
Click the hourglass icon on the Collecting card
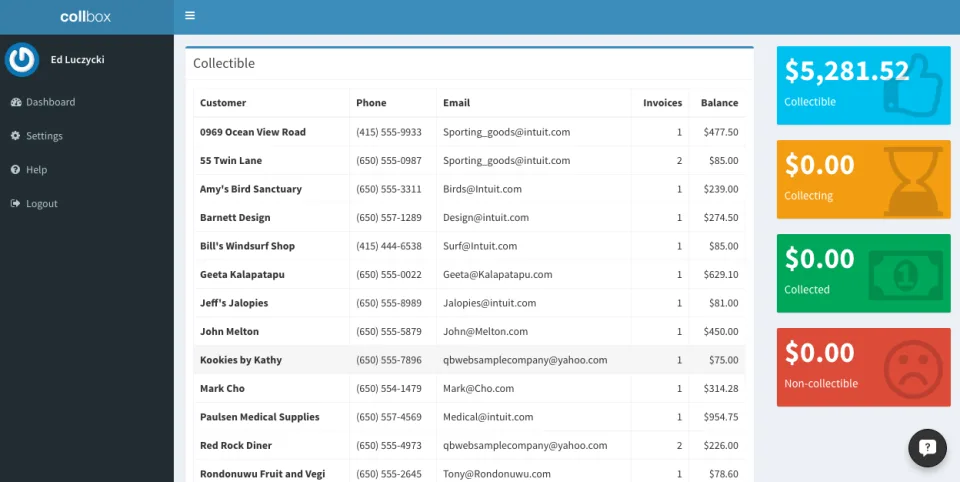tap(913, 180)
